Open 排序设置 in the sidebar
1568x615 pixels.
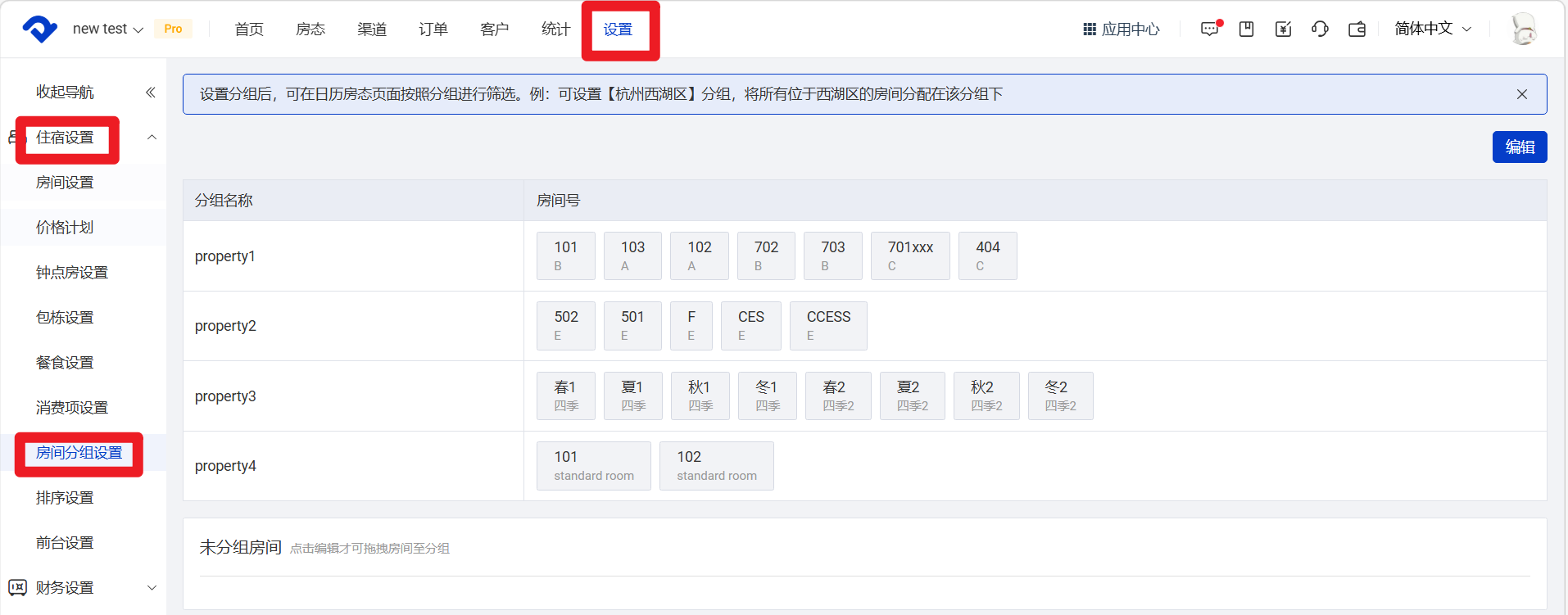[x=65, y=498]
